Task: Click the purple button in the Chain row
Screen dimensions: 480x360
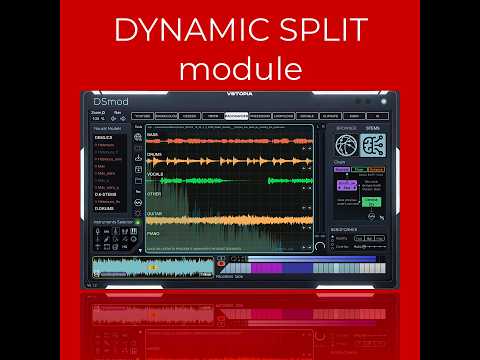Action: tap(342, 170)
